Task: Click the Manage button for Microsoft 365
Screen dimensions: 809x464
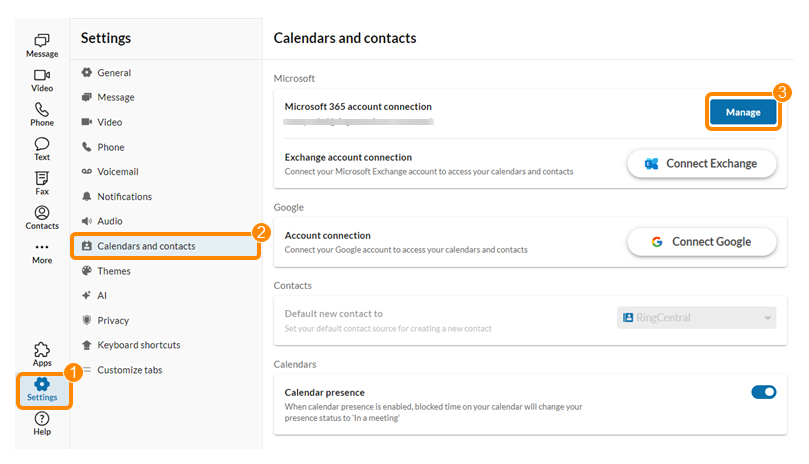Action: click(x=743, y=112)
